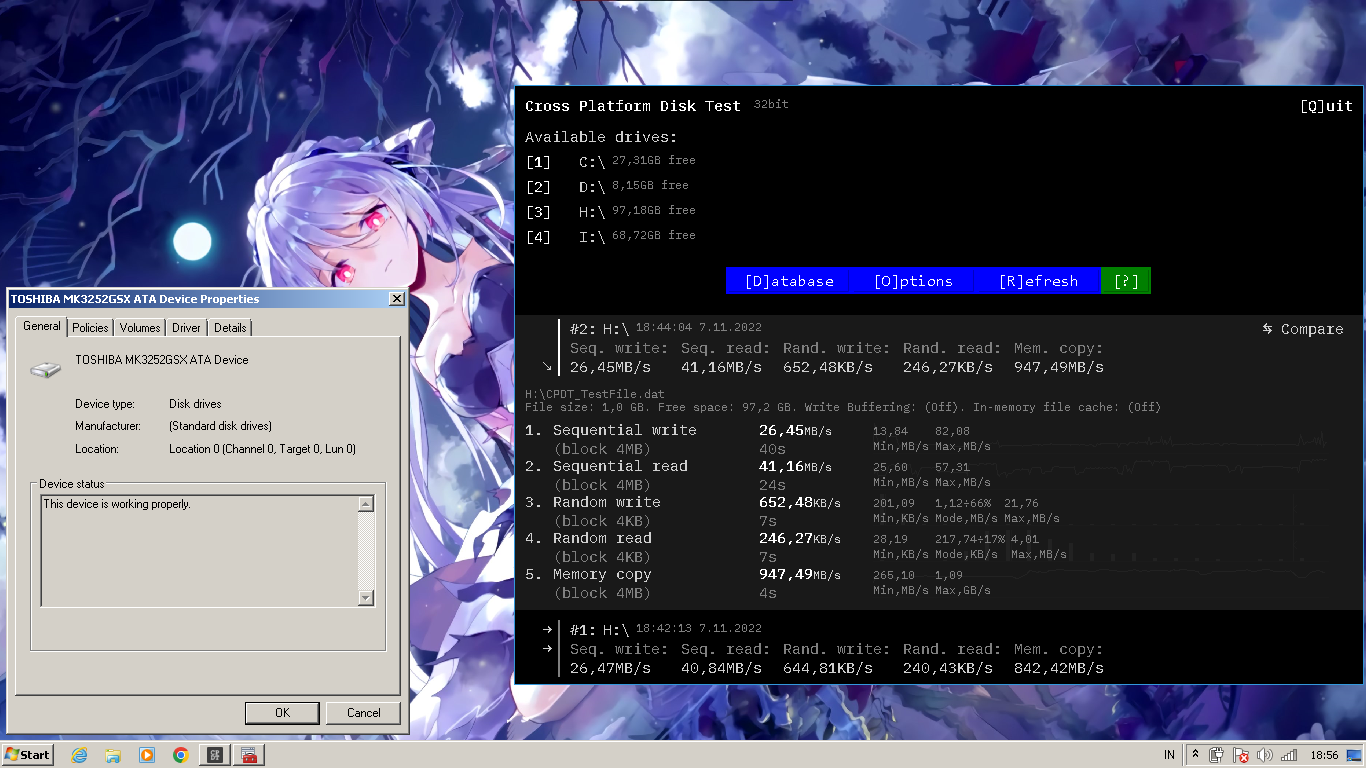Screen dimensions: 1366x768
Task: Select drive [1] C:\ for testing
Action: click(611, 161)
